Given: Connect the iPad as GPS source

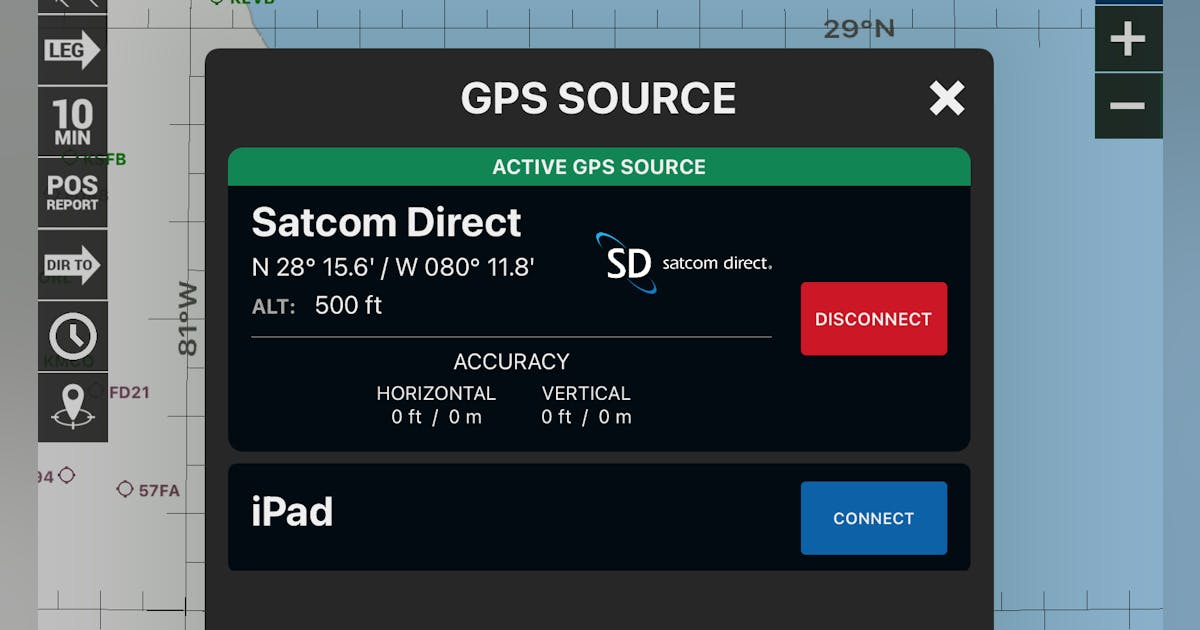Looking at the screenshot, I should tap(873, 518).
